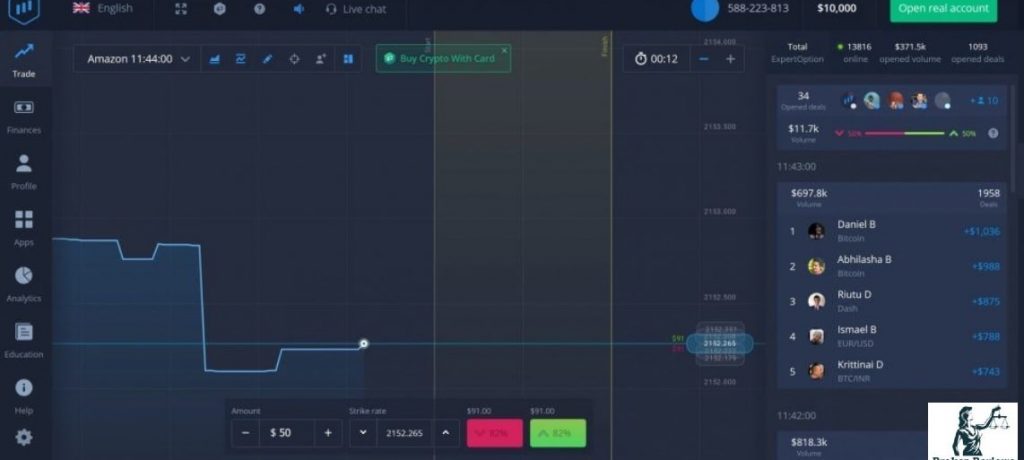Click the hexagon icon in top bar

tap(220, 8)
